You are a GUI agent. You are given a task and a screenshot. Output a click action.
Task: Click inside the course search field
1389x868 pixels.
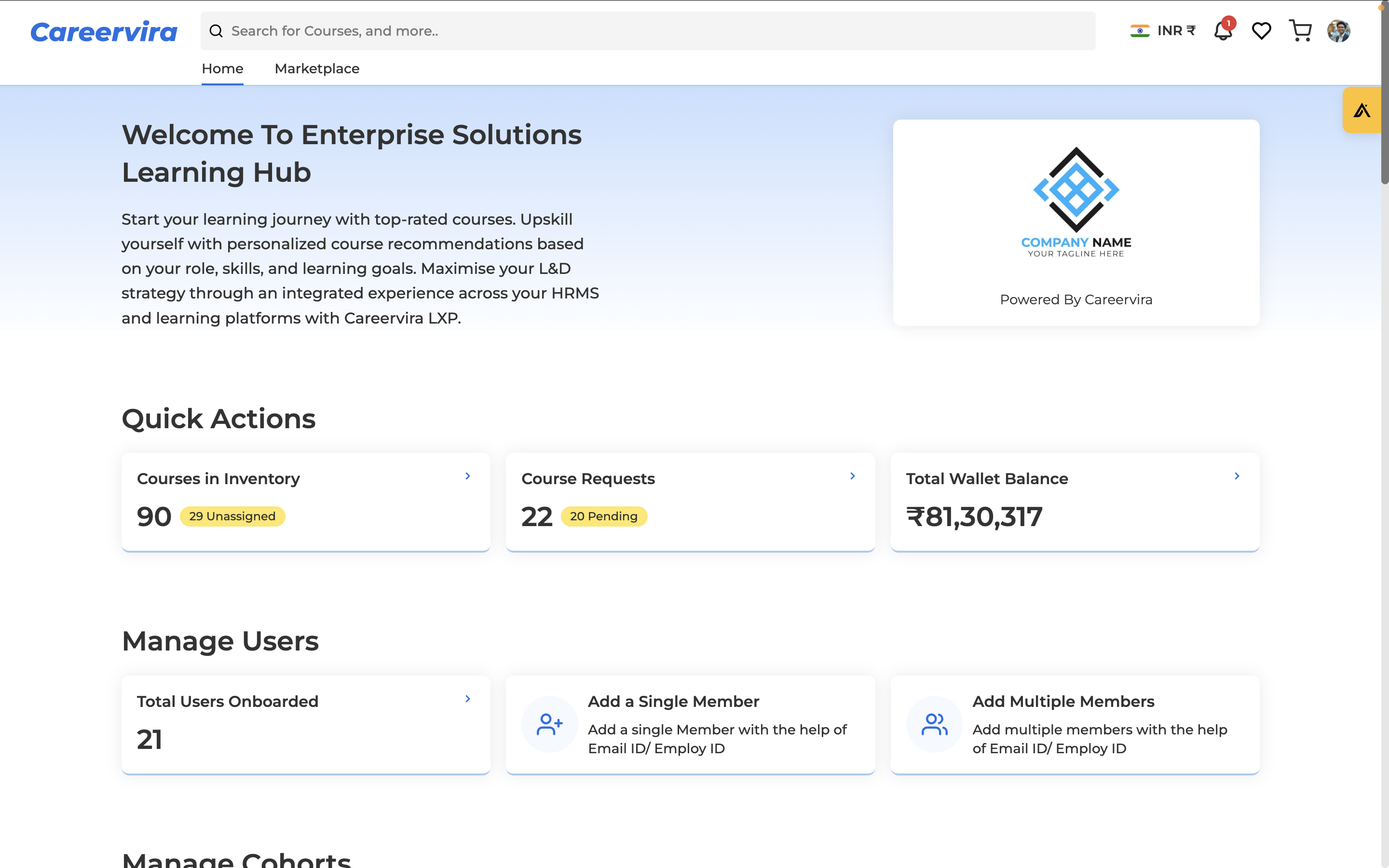tap(459, 30)
